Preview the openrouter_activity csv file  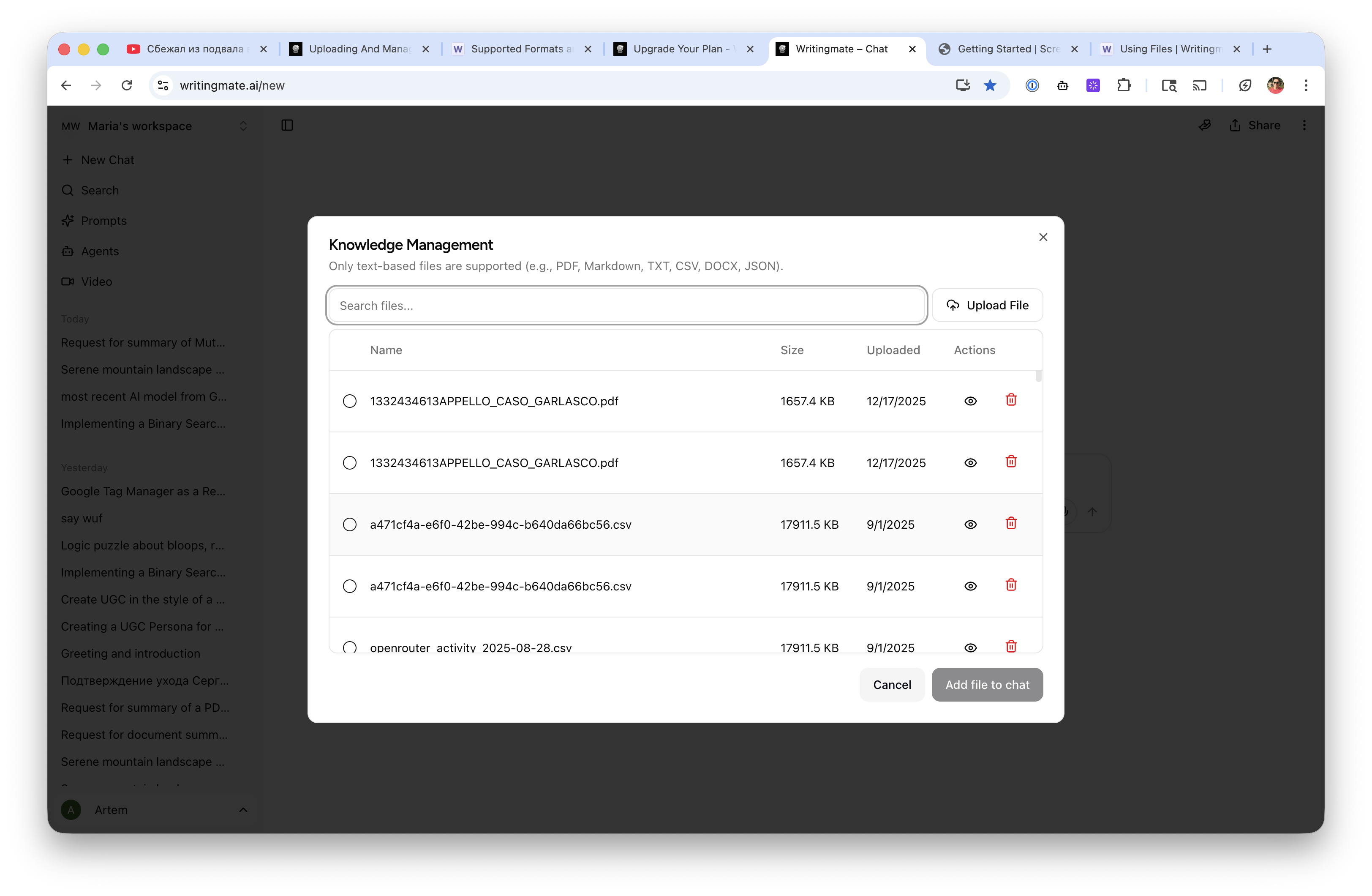pos(970,647)
